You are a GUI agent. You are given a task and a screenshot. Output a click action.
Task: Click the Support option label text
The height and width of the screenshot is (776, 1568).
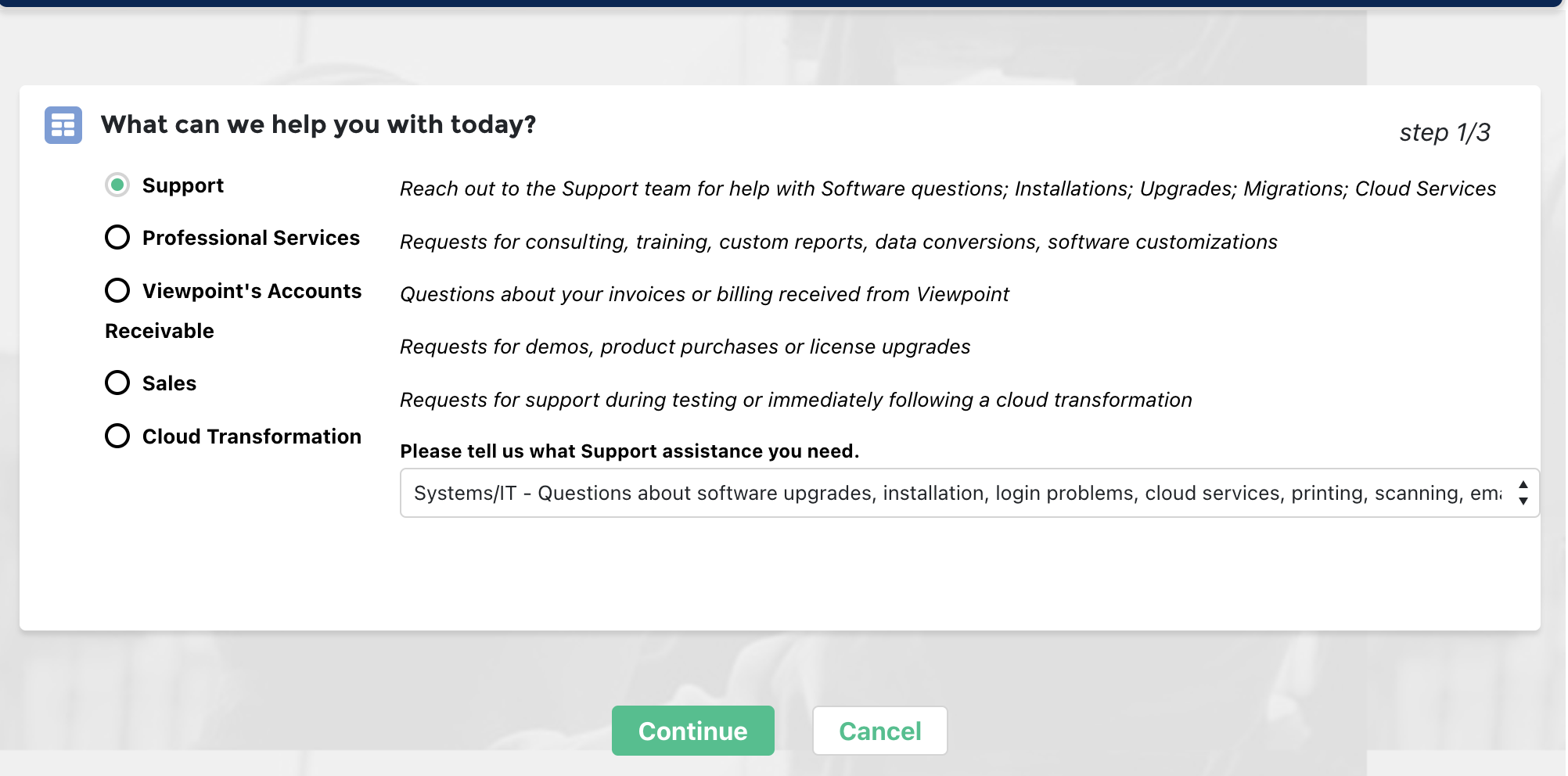(x=183, y=185)
